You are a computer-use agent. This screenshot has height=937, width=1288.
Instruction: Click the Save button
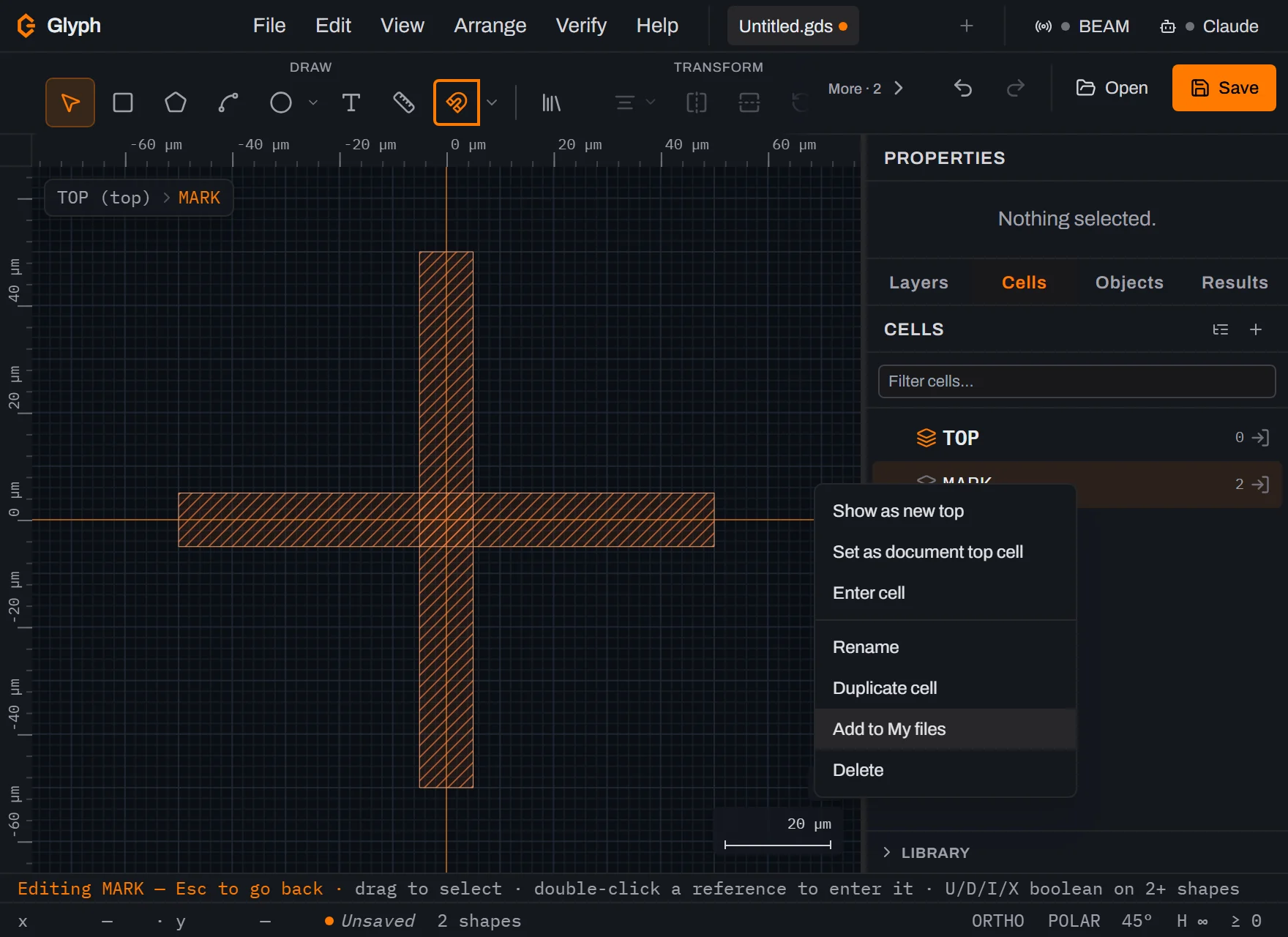(x=1224, y=88)
